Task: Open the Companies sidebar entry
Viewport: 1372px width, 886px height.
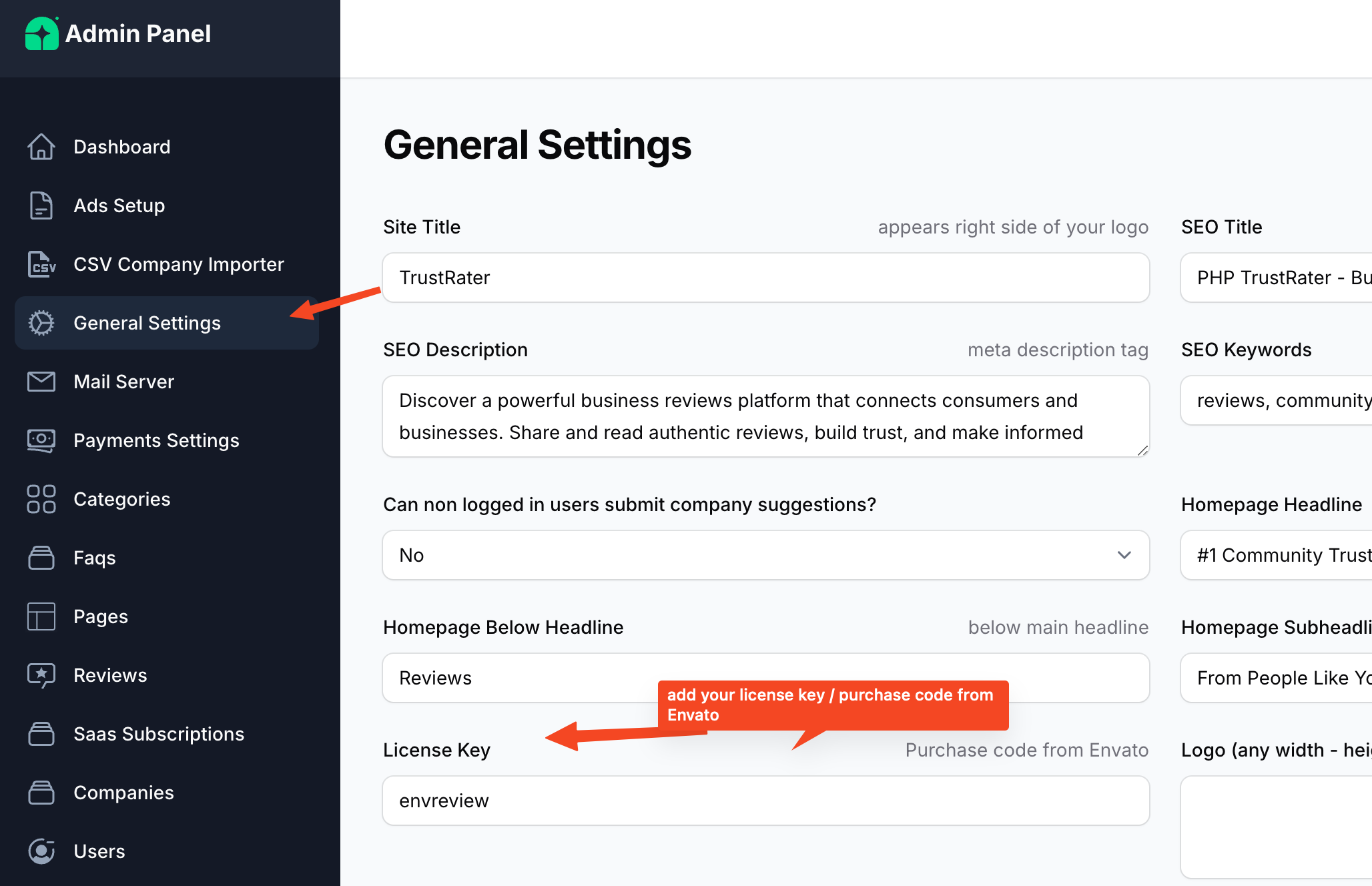Action: [123, 793]
